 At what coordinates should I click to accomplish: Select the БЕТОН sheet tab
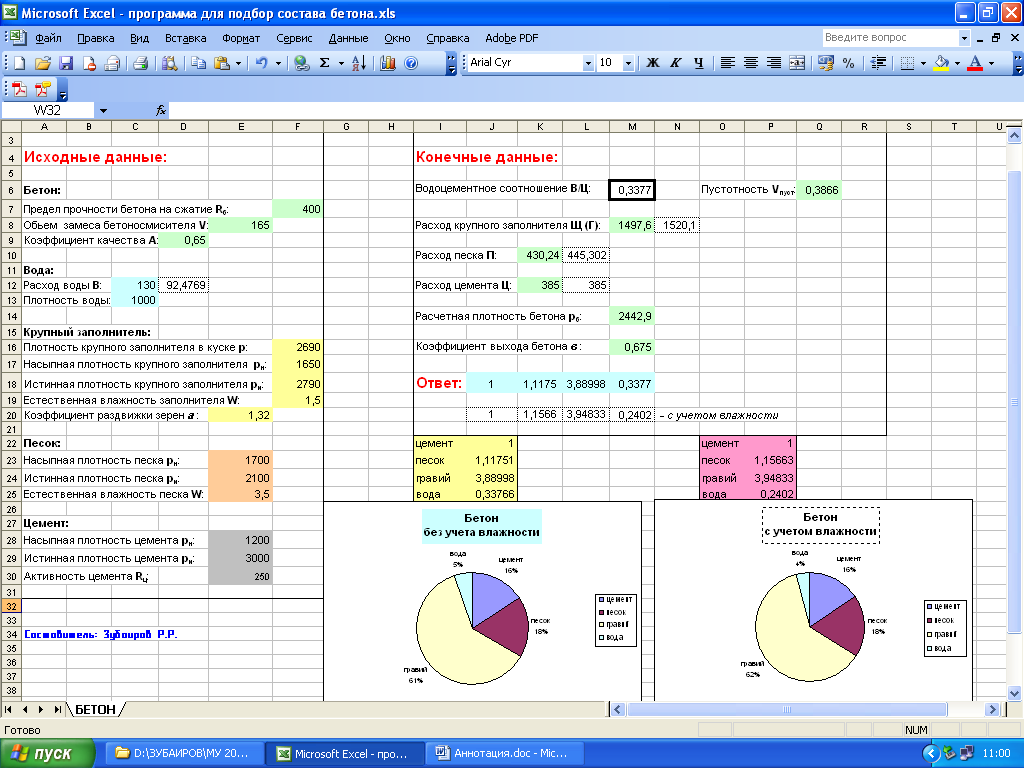pyautogui.click(x=95, y=709)
